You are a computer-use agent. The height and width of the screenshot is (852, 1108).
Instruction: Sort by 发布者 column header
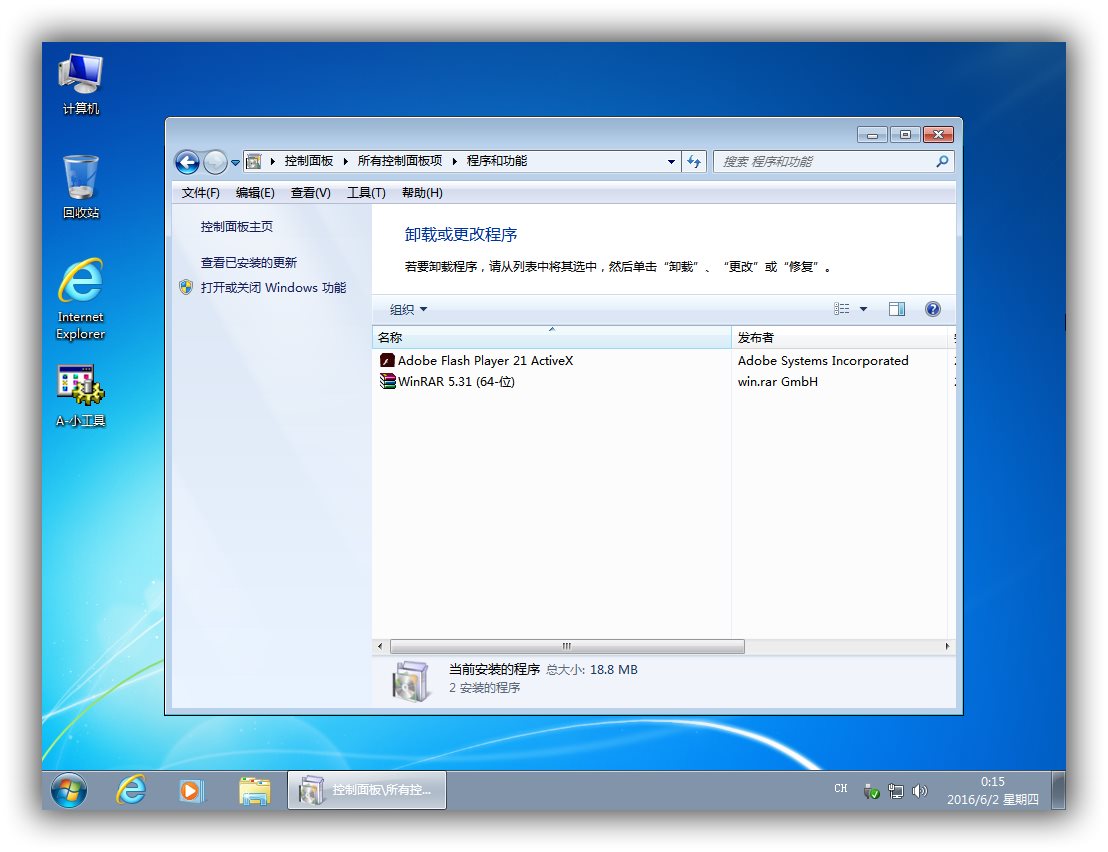pyautogui.click(x=841, y=338)
